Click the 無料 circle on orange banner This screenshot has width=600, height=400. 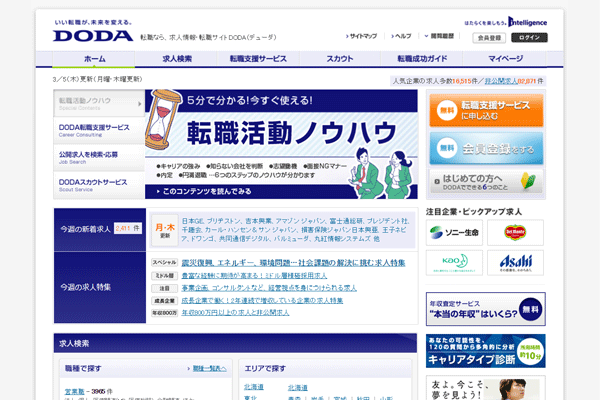[x=447, y=110]
